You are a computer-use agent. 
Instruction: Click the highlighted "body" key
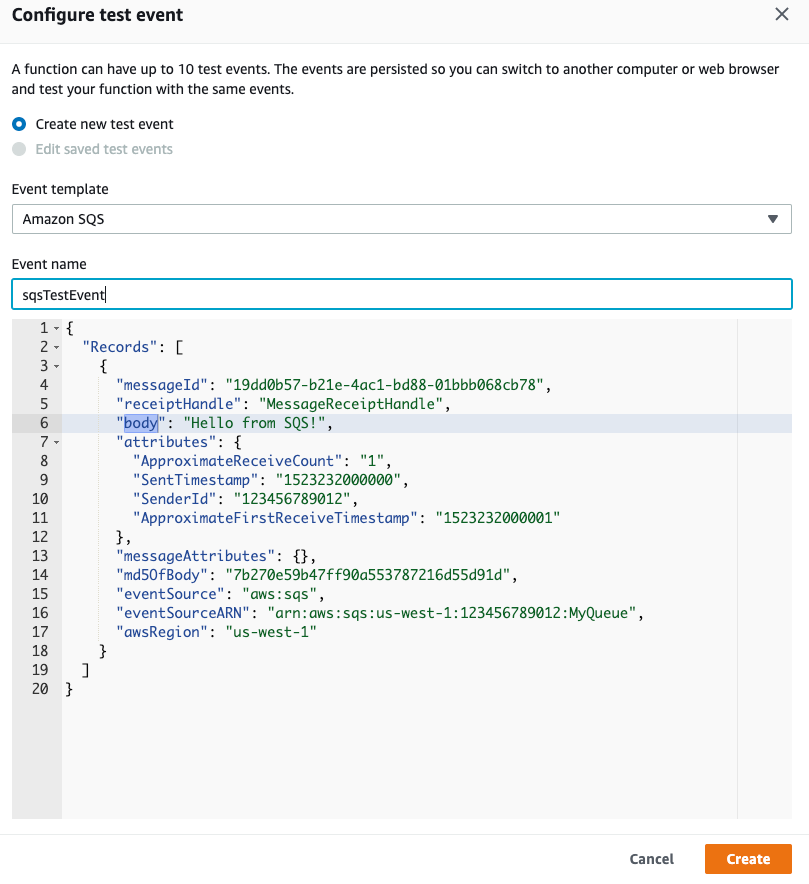[141, 423]
